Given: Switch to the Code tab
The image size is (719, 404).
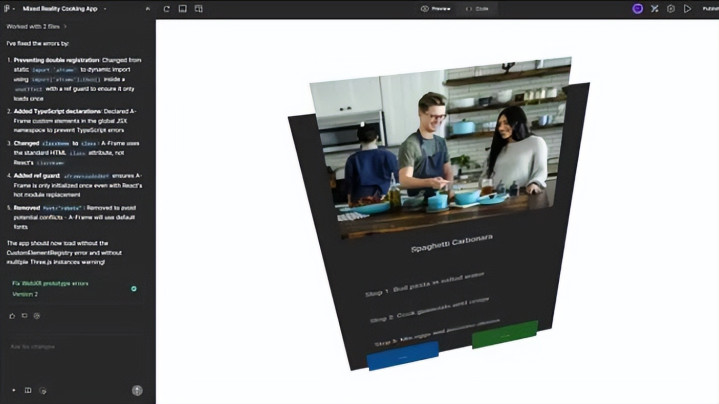Looking at the screenshot, I should 477,9.
